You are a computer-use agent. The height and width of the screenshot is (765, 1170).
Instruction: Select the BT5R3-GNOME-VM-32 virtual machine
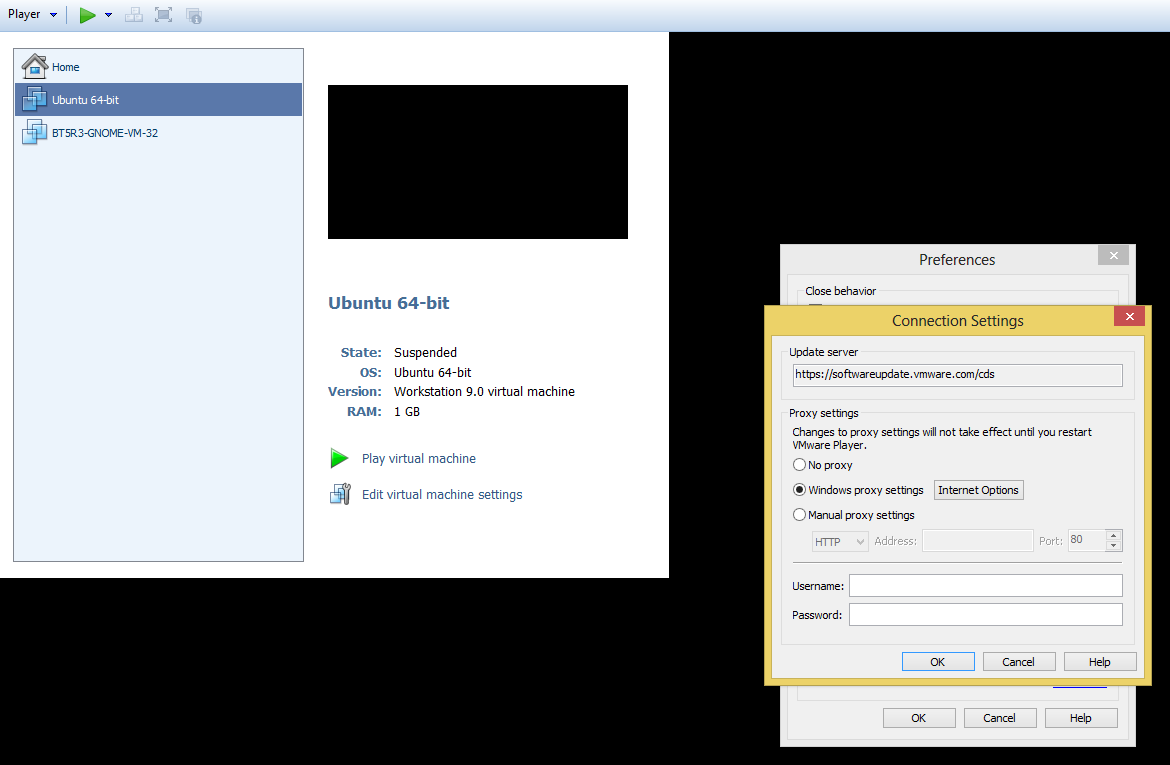click(x=158, y=133)
